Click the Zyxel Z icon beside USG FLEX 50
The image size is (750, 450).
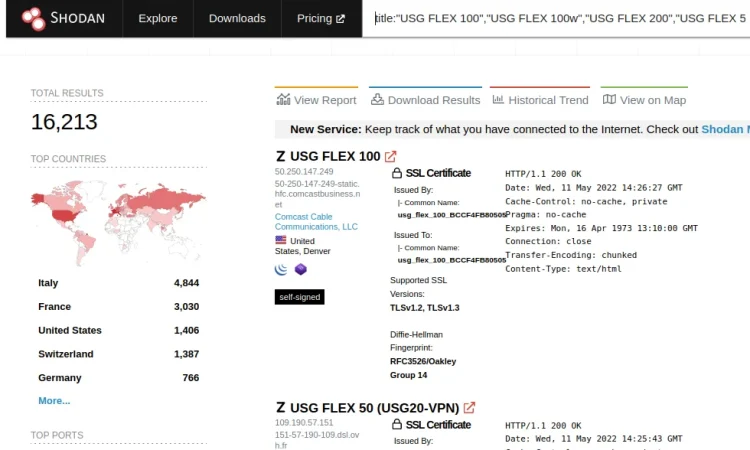pos(280,408)
